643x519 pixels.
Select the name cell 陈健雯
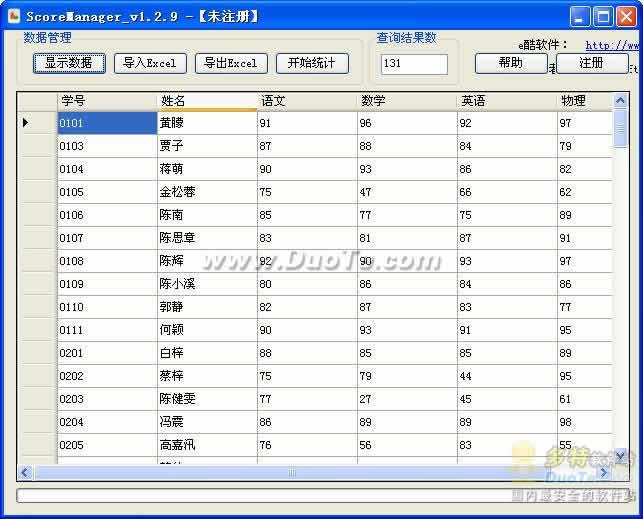pyautogui.click(x=207, y=398)
